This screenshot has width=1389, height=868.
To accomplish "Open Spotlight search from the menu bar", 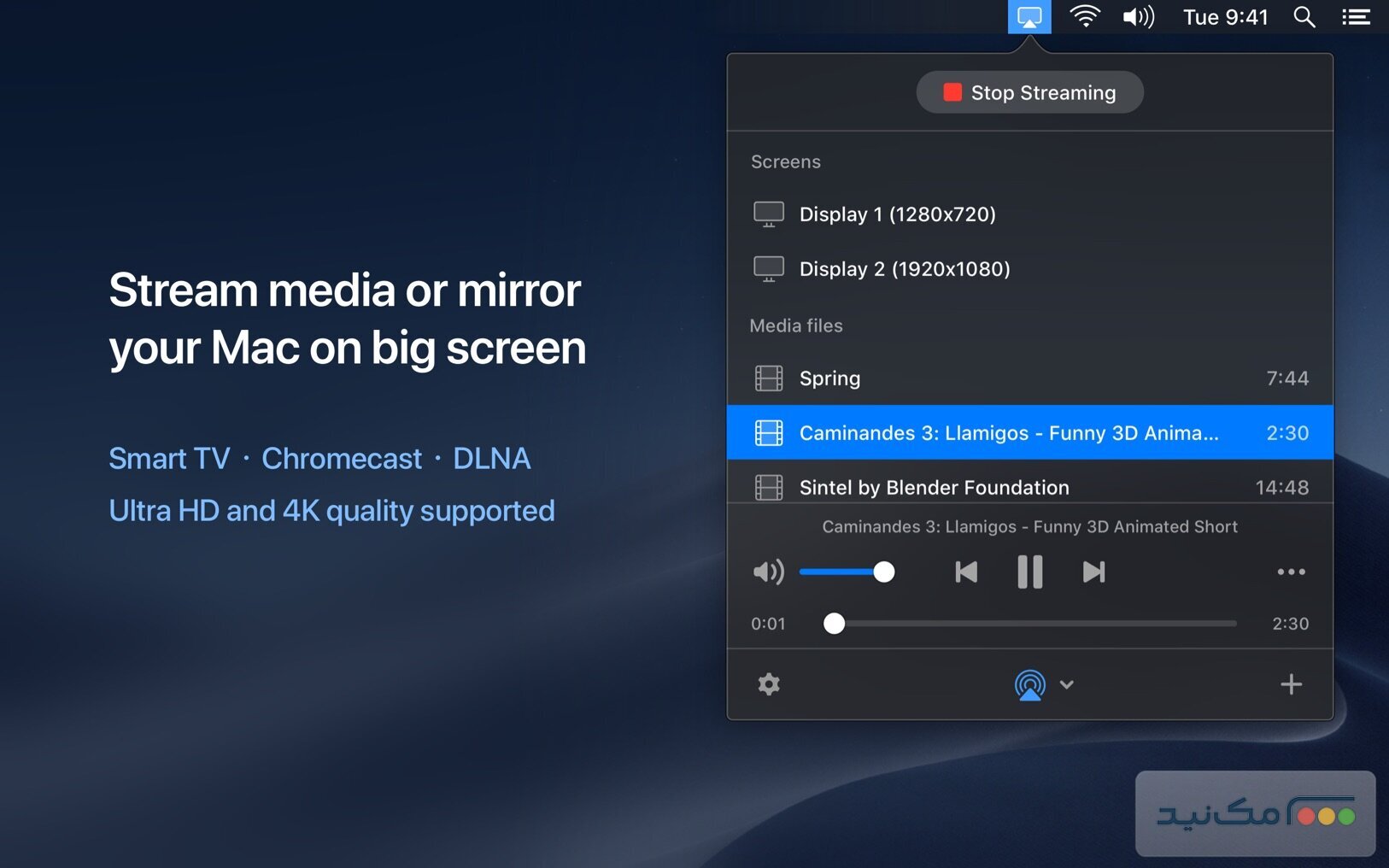I will [x=1304, y=16].
